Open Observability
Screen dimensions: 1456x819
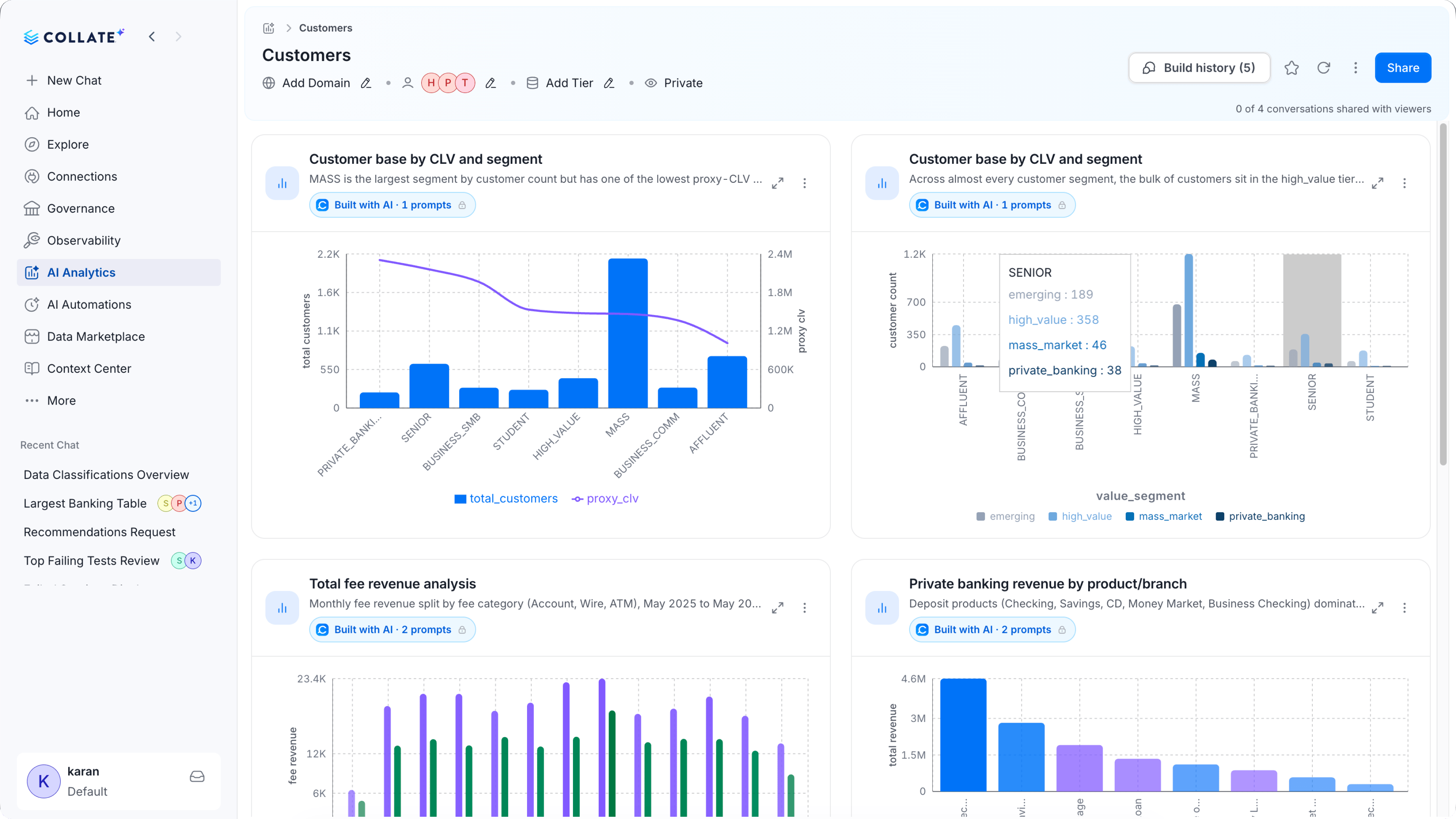coord(119,241)
